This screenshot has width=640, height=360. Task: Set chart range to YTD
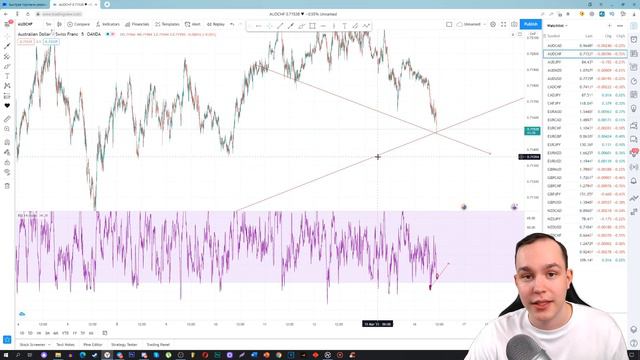click(65, 333)
